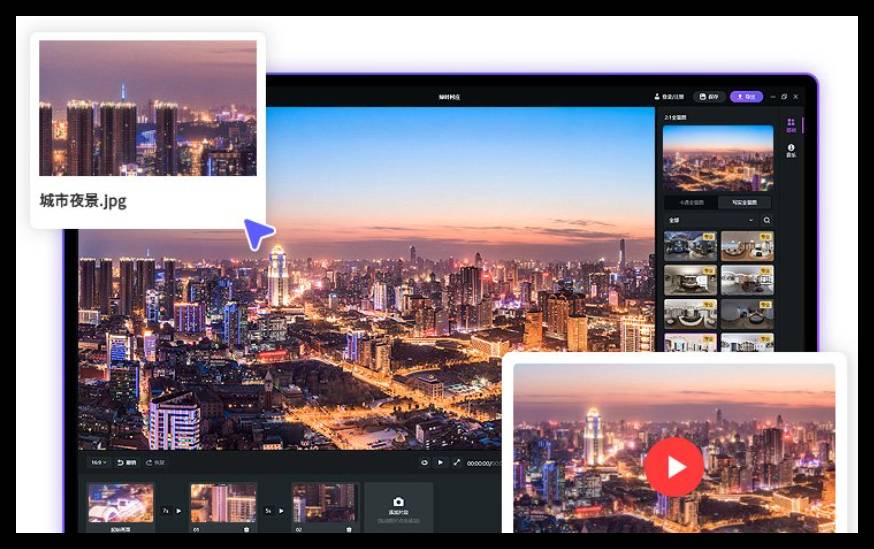Click the redo arrow button below preview

tap(155, 463)
